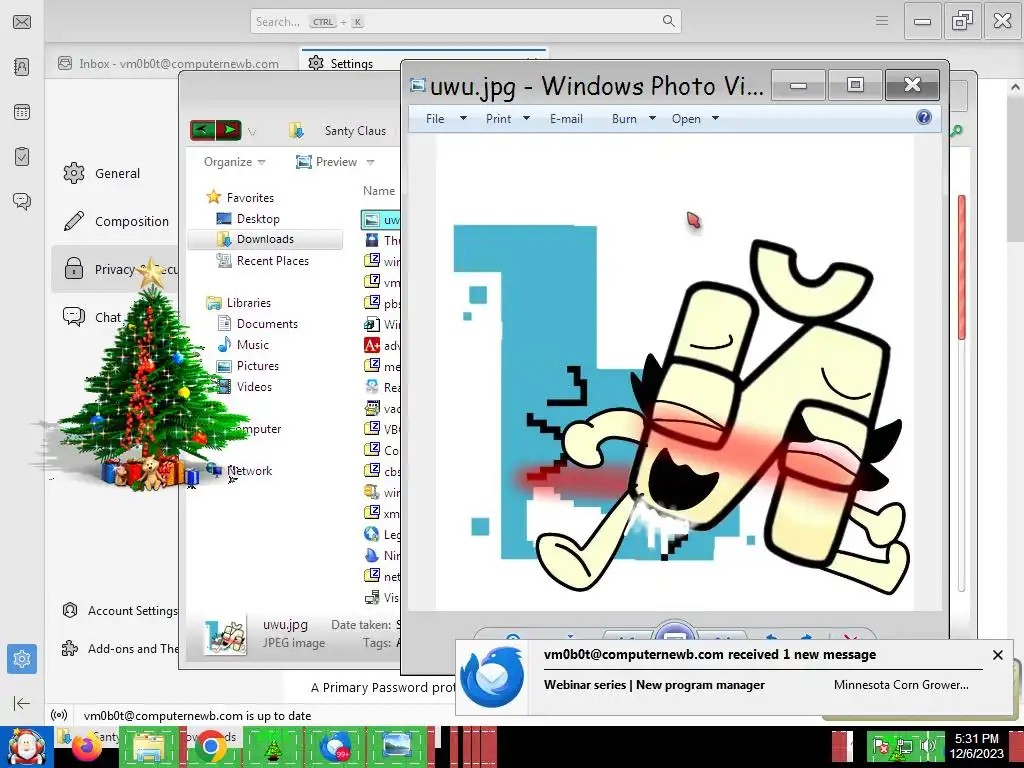Click the Thunderbird global search field
The image size is (1024, 768).
[x=465, y=22]
